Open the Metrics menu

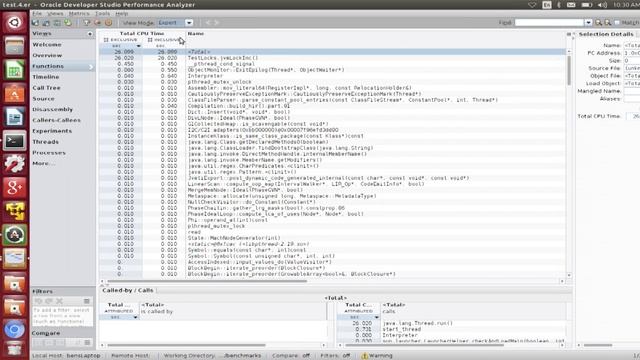pos(79,13)
